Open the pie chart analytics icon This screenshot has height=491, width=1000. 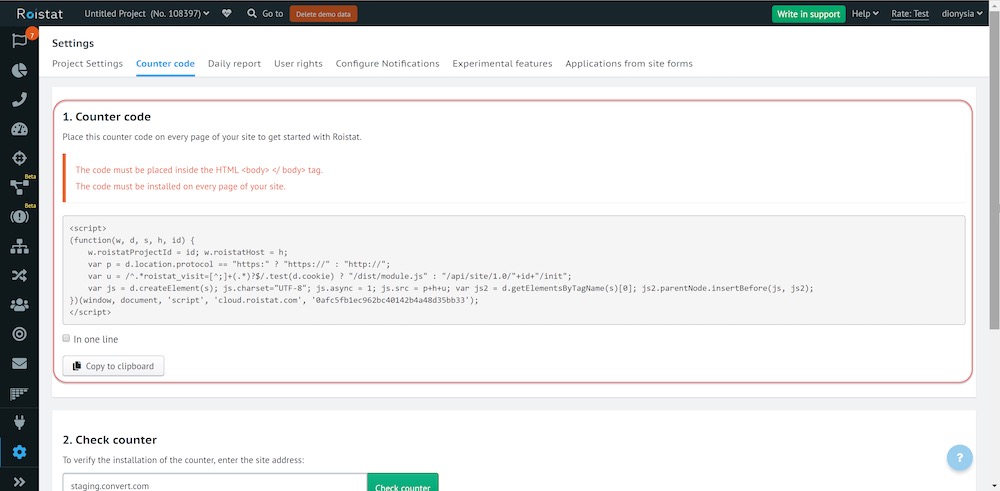pyautogui.click(x=19, y=70)
